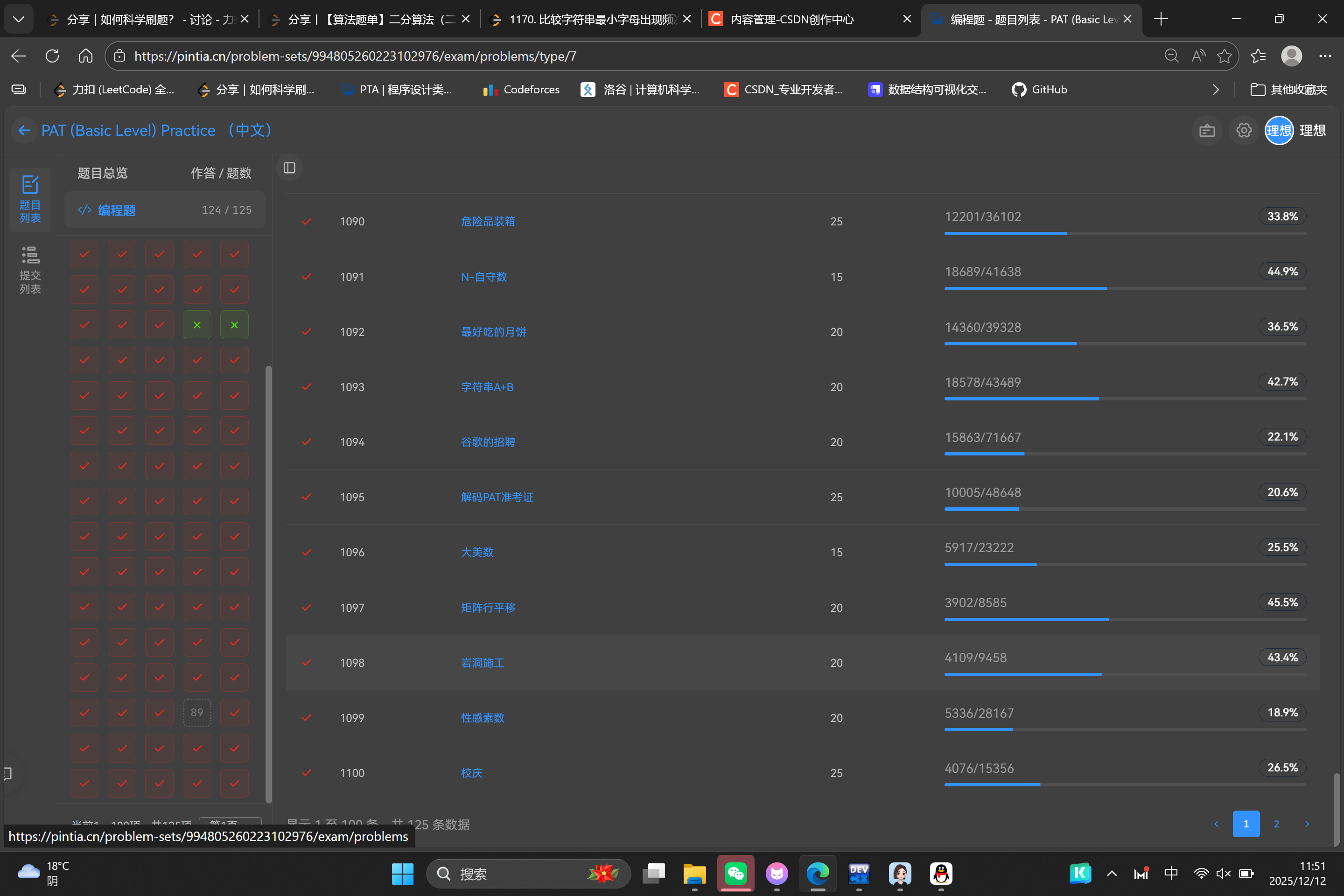Select the first green X problem box
The image size is (1344, 896).
196,325
